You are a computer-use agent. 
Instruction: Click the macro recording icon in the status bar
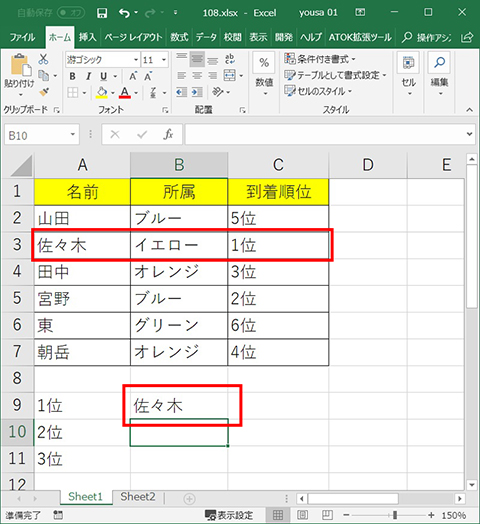(x=58, y=515)
